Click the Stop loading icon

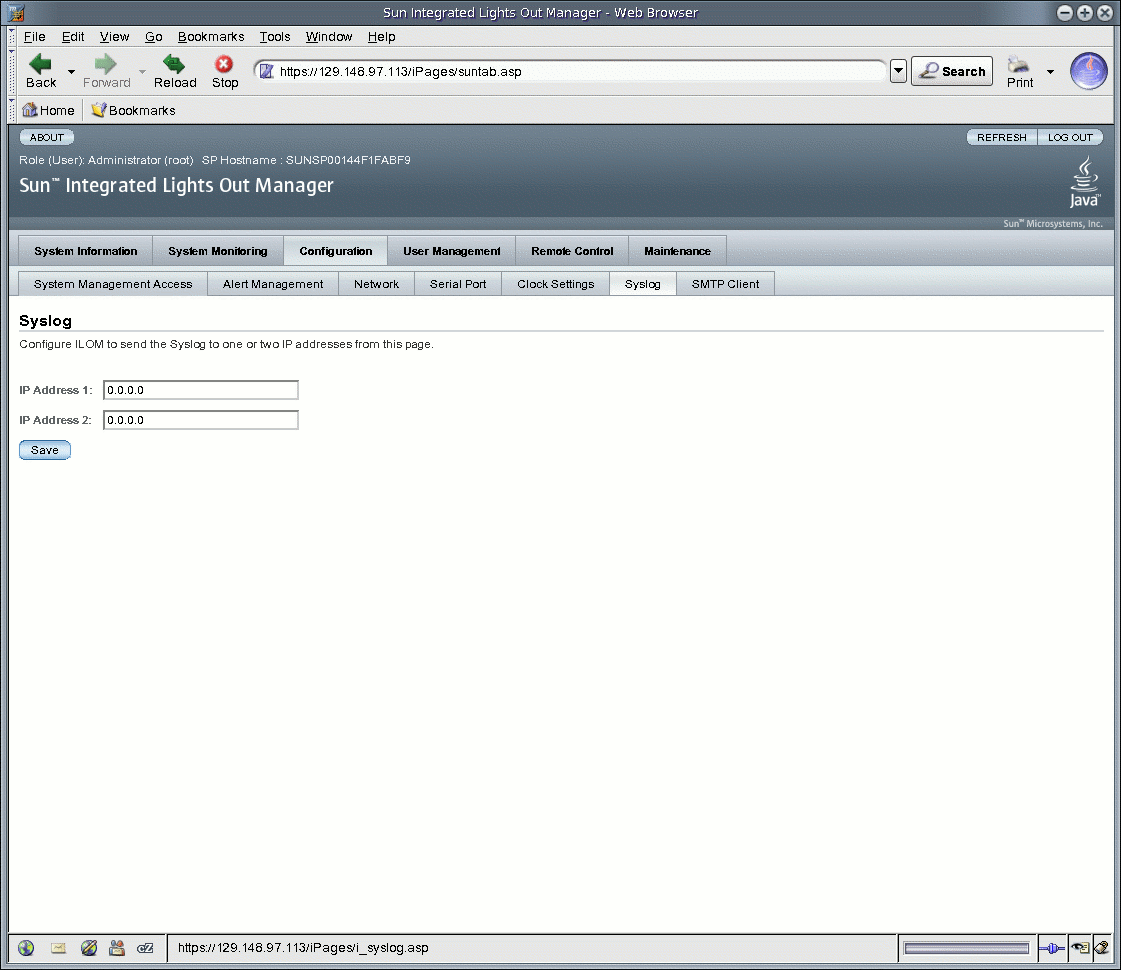coord(224,64)
